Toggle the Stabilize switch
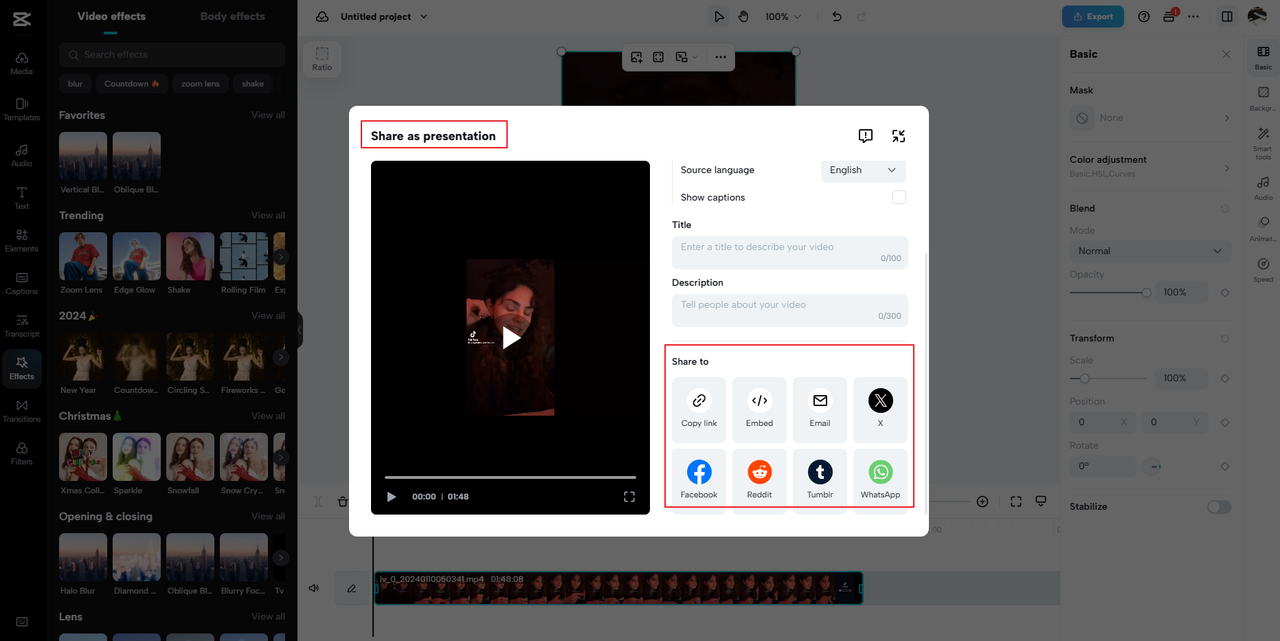This screenshot has width=1280, height=641. (x=1219, y=507)
